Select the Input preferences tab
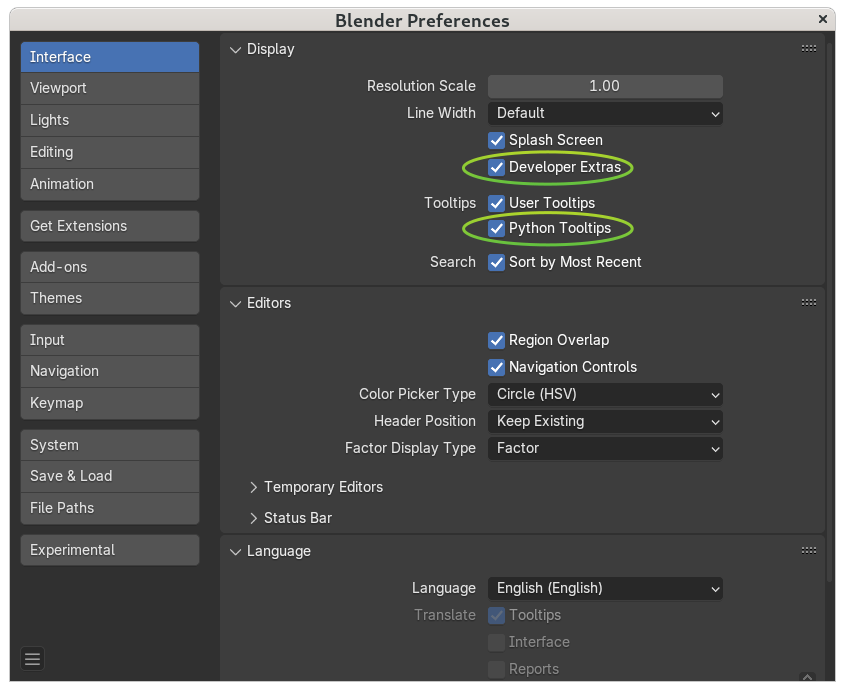 coord(110,340)
